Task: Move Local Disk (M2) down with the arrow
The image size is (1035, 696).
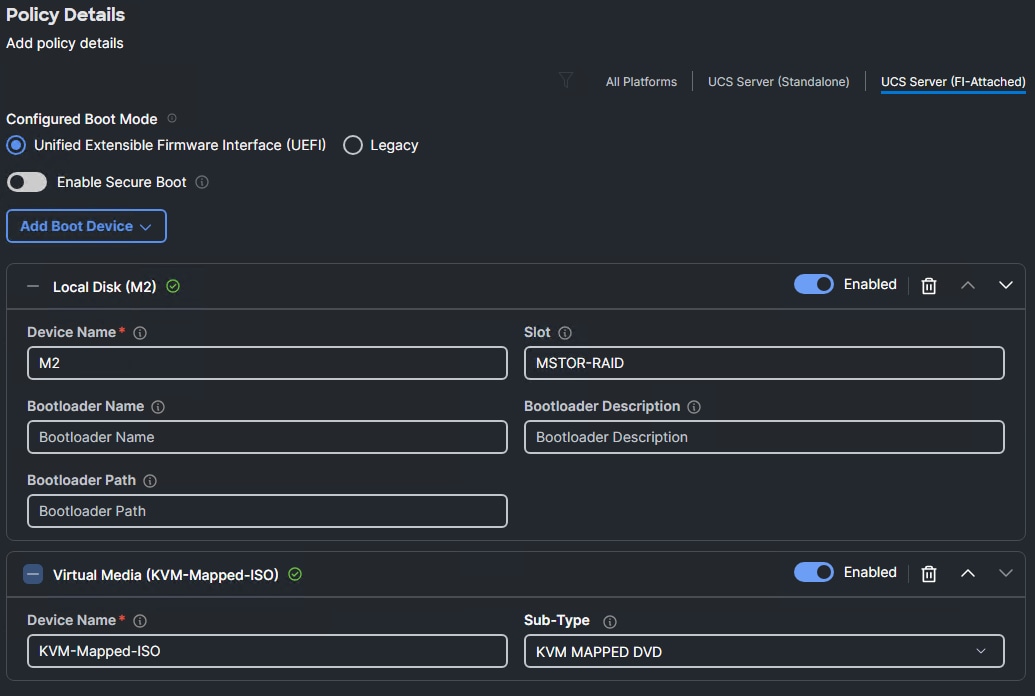Action: pyautogui.click(x=1006, y=285)
